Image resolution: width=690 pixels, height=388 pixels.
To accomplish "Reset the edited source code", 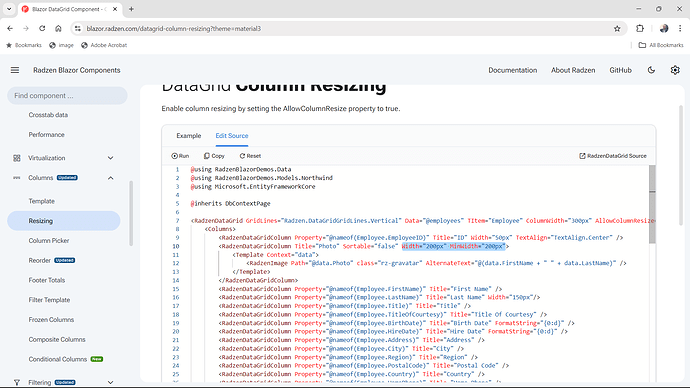I will point(250,156).
